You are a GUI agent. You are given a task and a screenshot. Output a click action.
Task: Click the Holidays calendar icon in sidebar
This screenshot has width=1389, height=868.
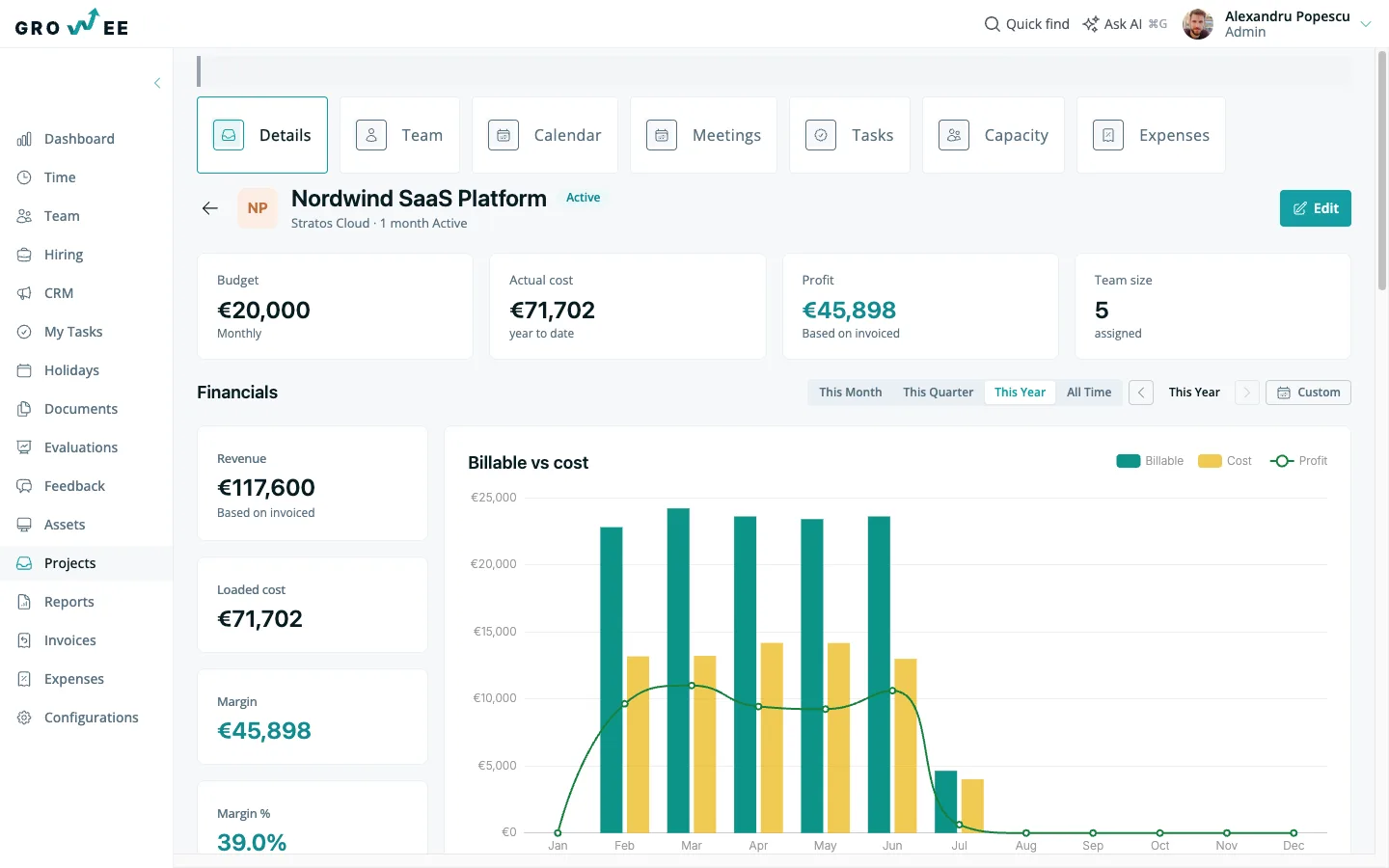[x=24, y=370]
